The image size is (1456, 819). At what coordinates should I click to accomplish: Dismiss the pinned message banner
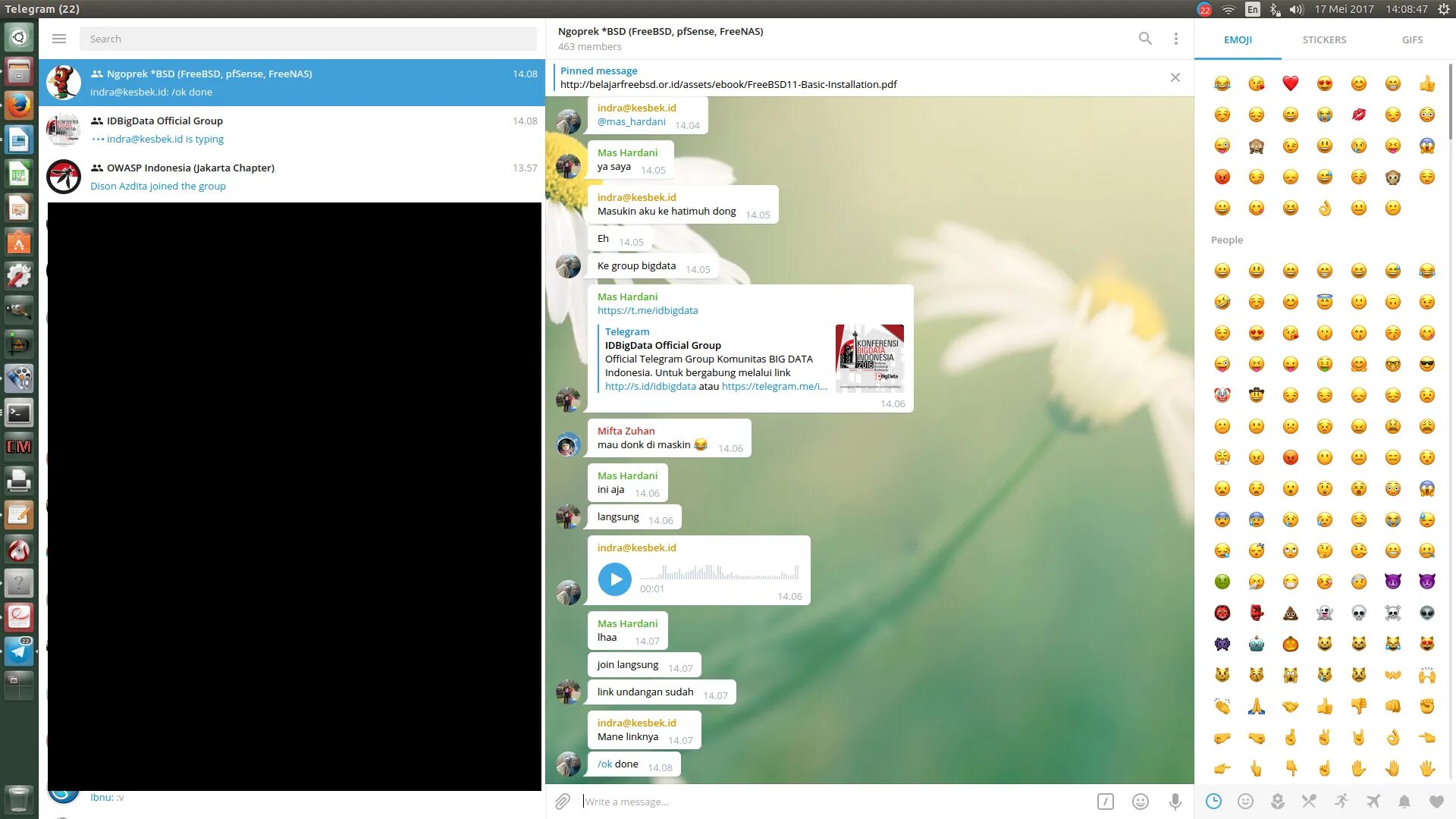1175,77
